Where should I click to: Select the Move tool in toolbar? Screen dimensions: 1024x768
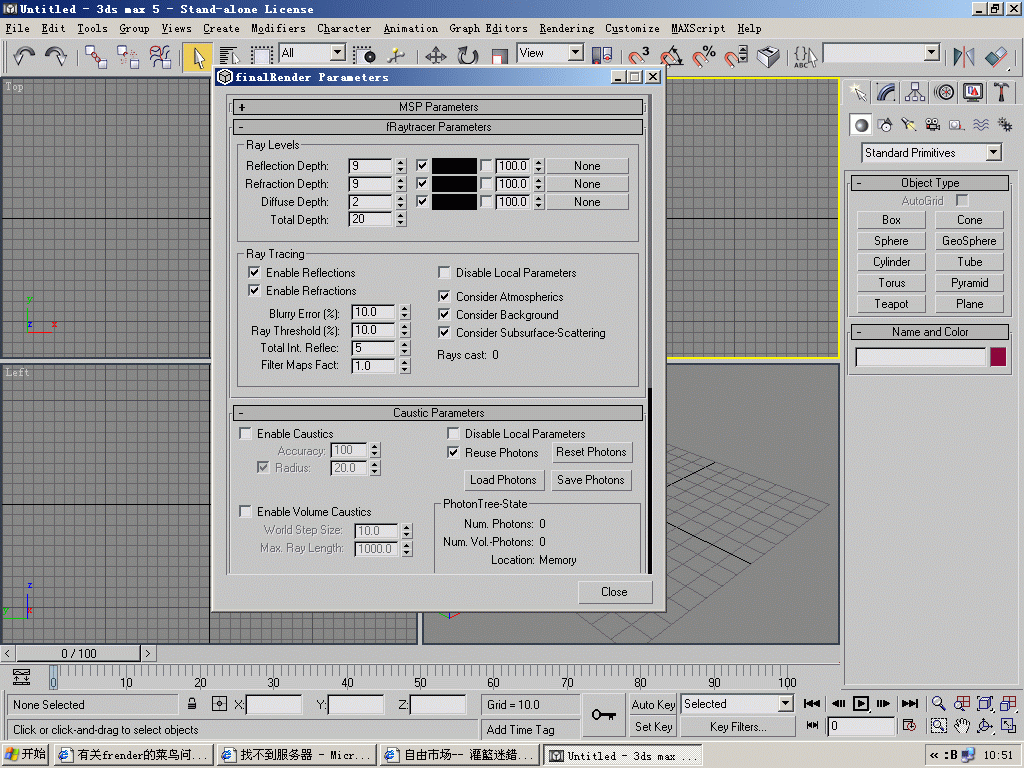435,57
